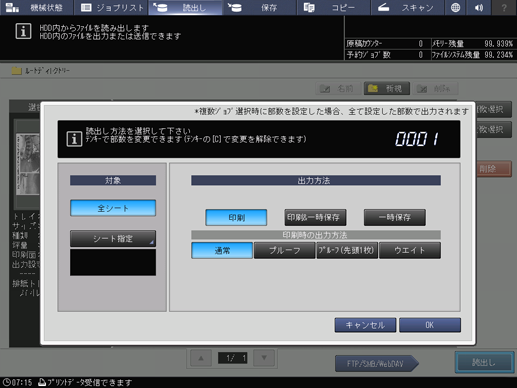
Task: Open the 機械状態 machine status tab
Action: 36,7
